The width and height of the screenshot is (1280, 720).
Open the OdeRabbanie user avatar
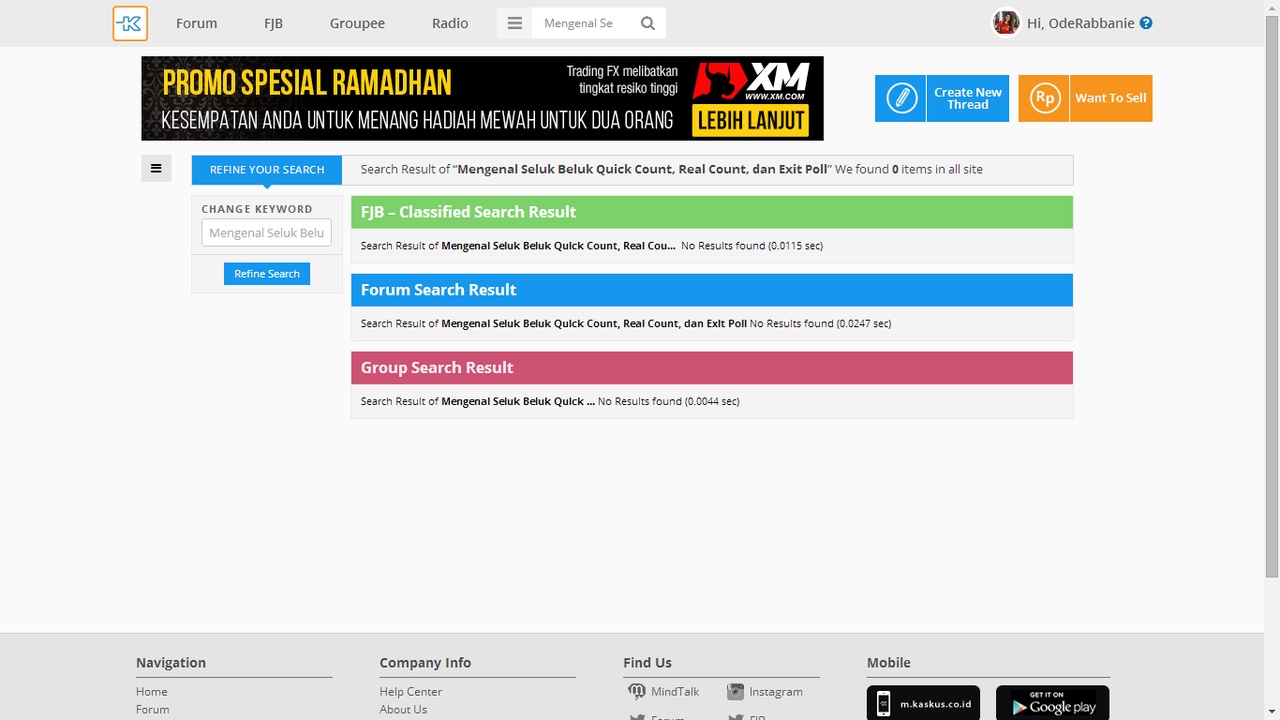pos(1005,22)
